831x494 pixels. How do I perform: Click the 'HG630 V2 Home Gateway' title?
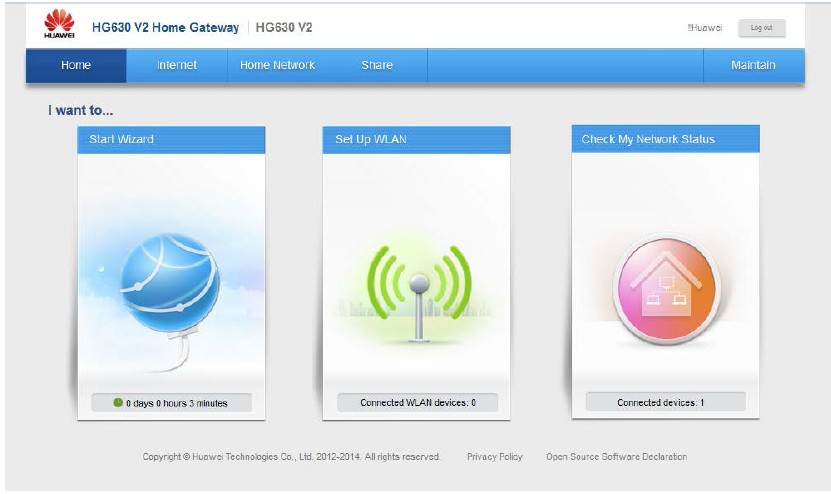point(165,28)
